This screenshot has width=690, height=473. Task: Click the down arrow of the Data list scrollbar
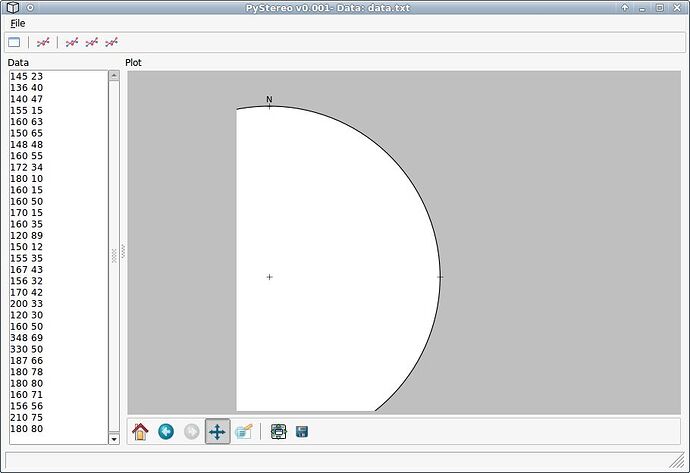pyautogui.click(x=114, y=439)
